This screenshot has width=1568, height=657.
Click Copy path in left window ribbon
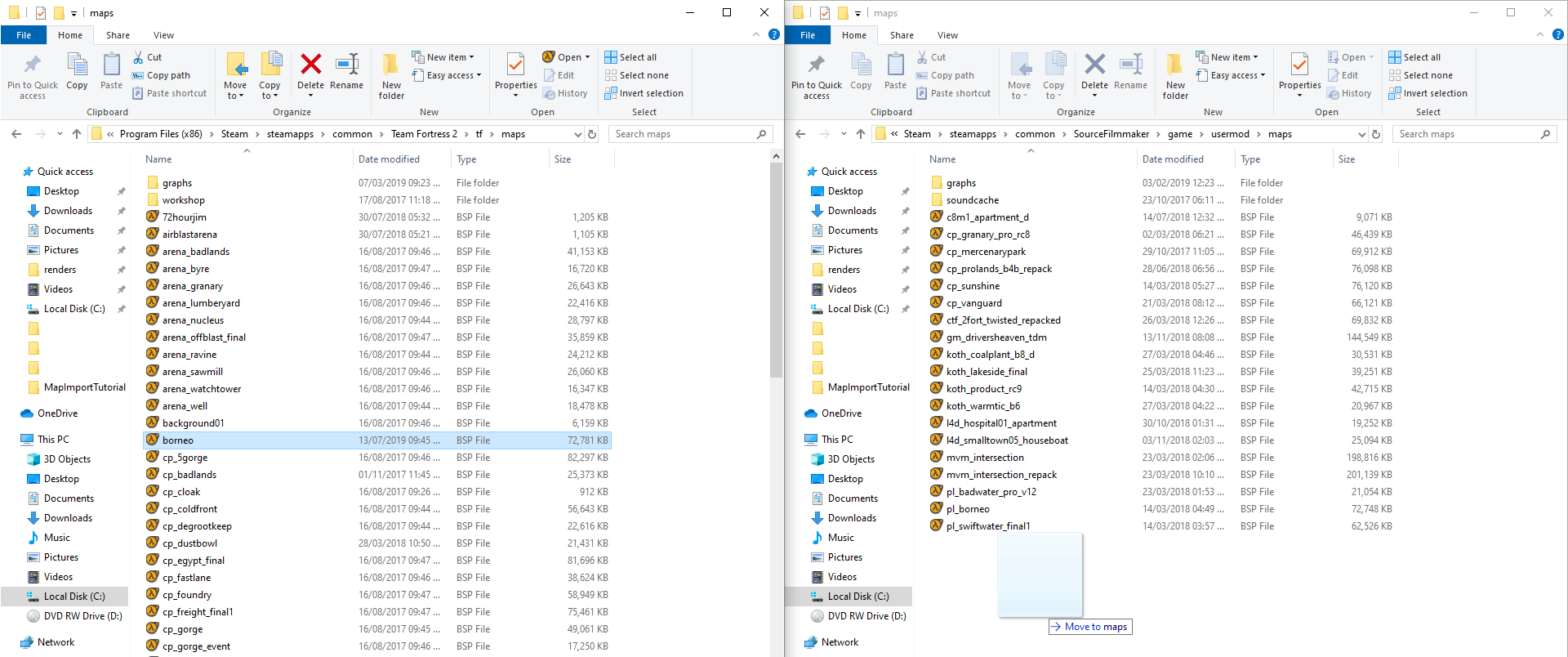click(x=161, y=75)
